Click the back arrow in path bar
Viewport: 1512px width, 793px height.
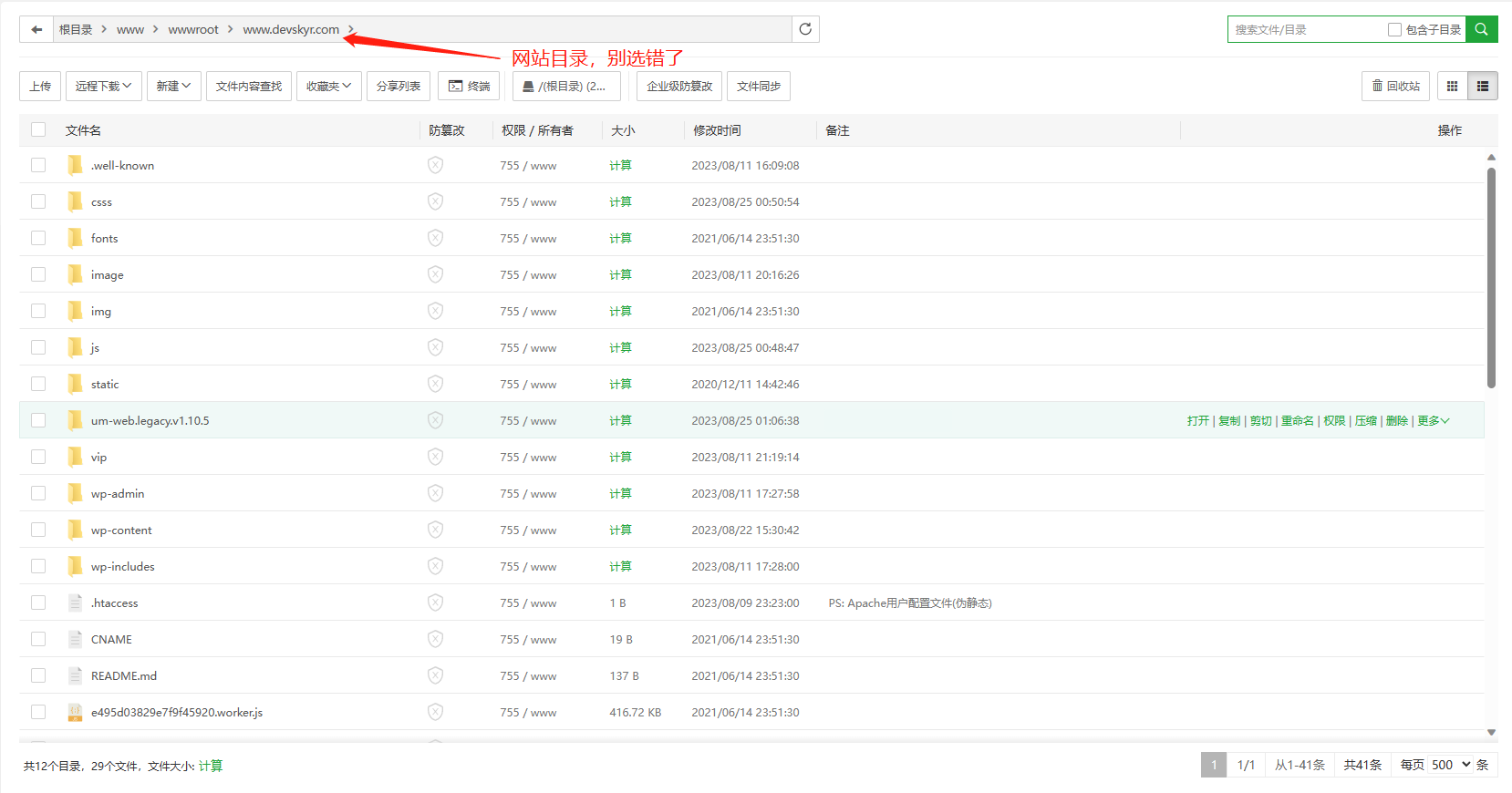(36, 30)
